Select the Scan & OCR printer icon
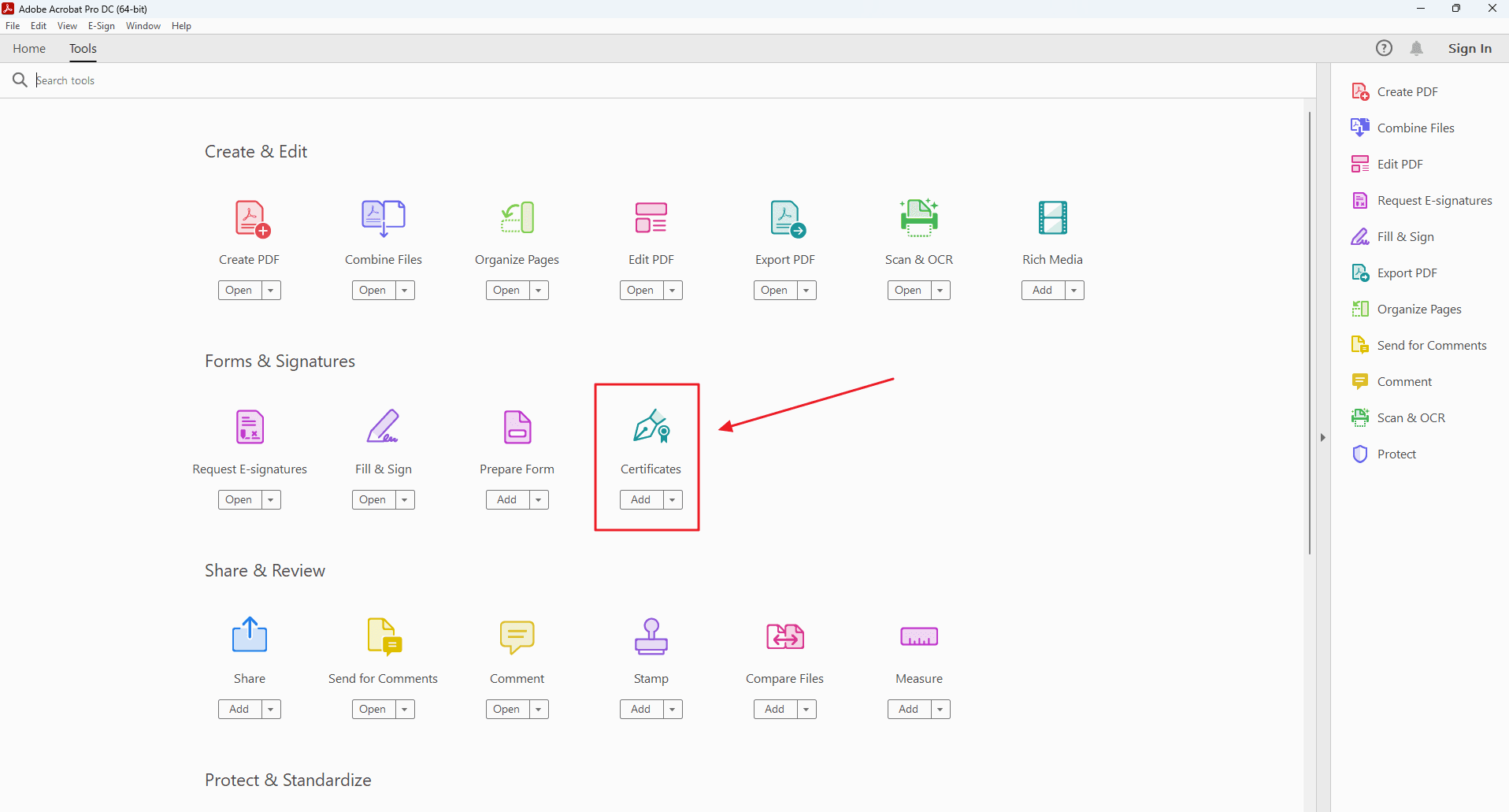 click(919, 218)
